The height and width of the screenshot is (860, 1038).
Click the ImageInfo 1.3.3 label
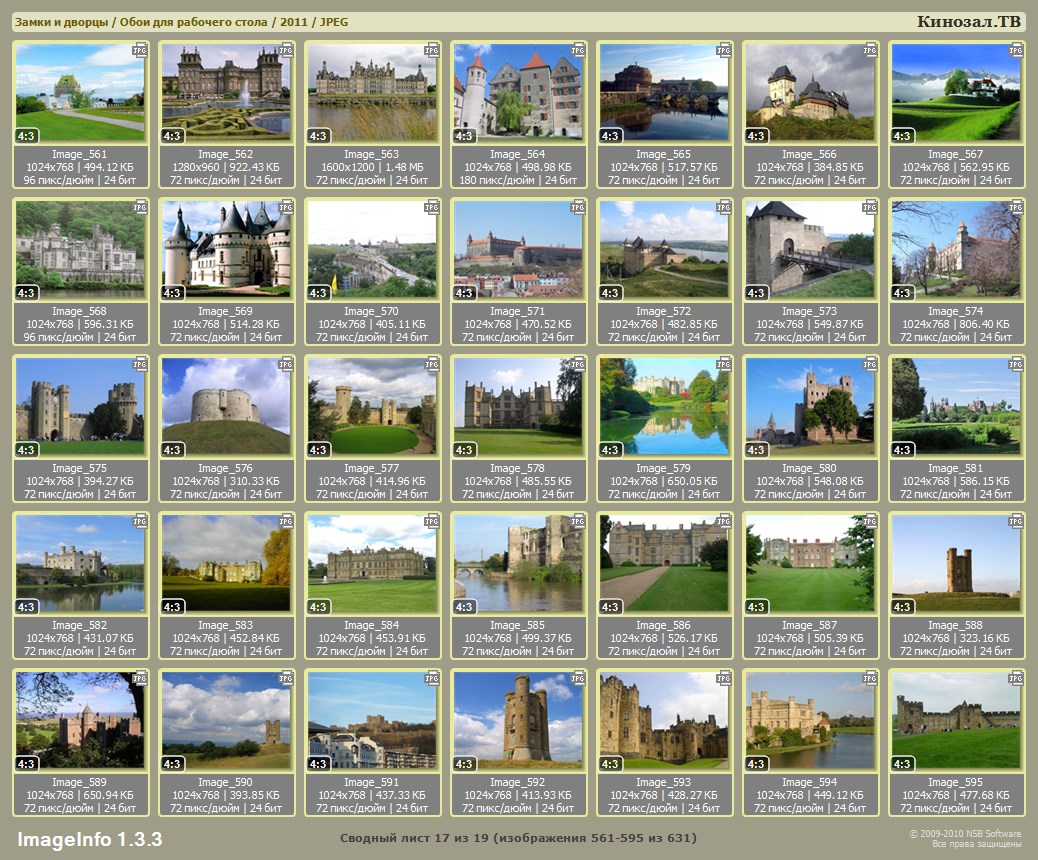click(89, 839)
